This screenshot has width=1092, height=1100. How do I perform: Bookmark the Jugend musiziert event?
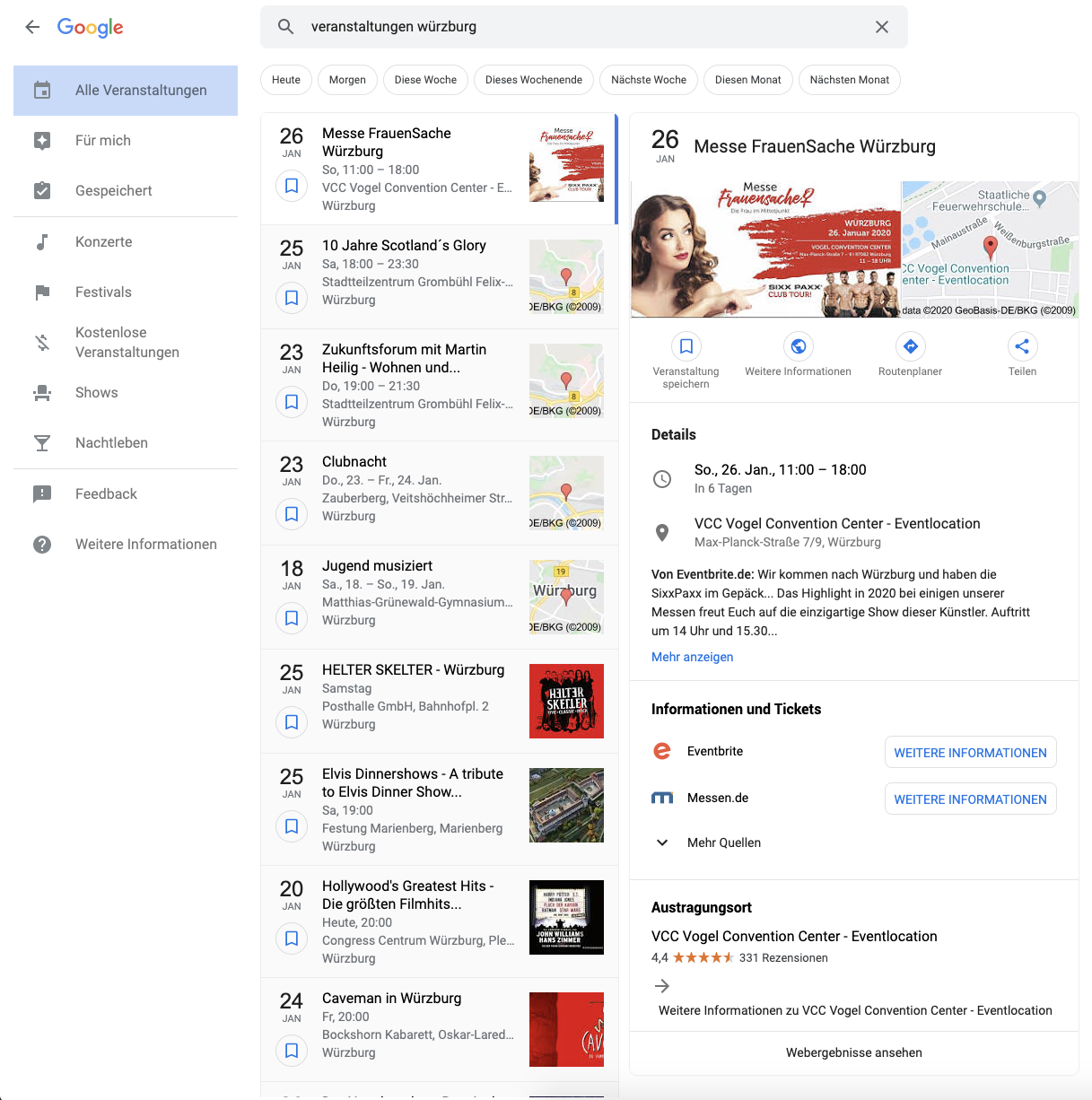tap(292, 618)
